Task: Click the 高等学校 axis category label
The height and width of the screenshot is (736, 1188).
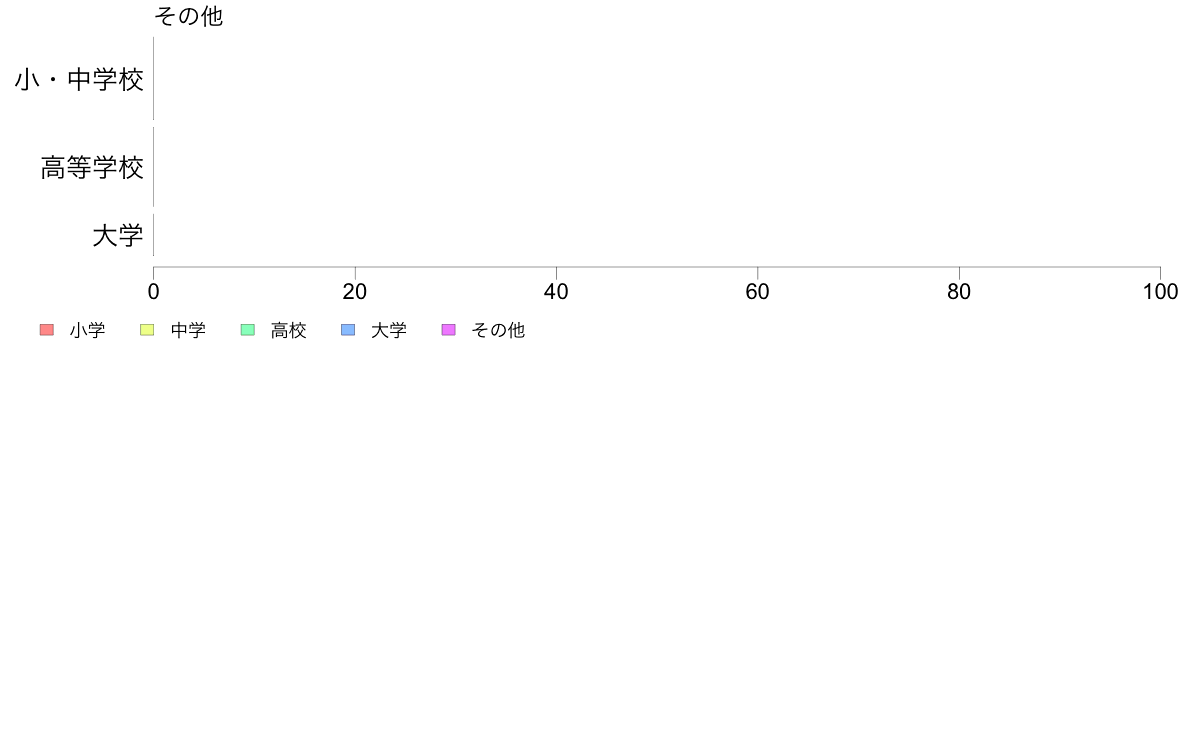Action: tap(92, 168)
